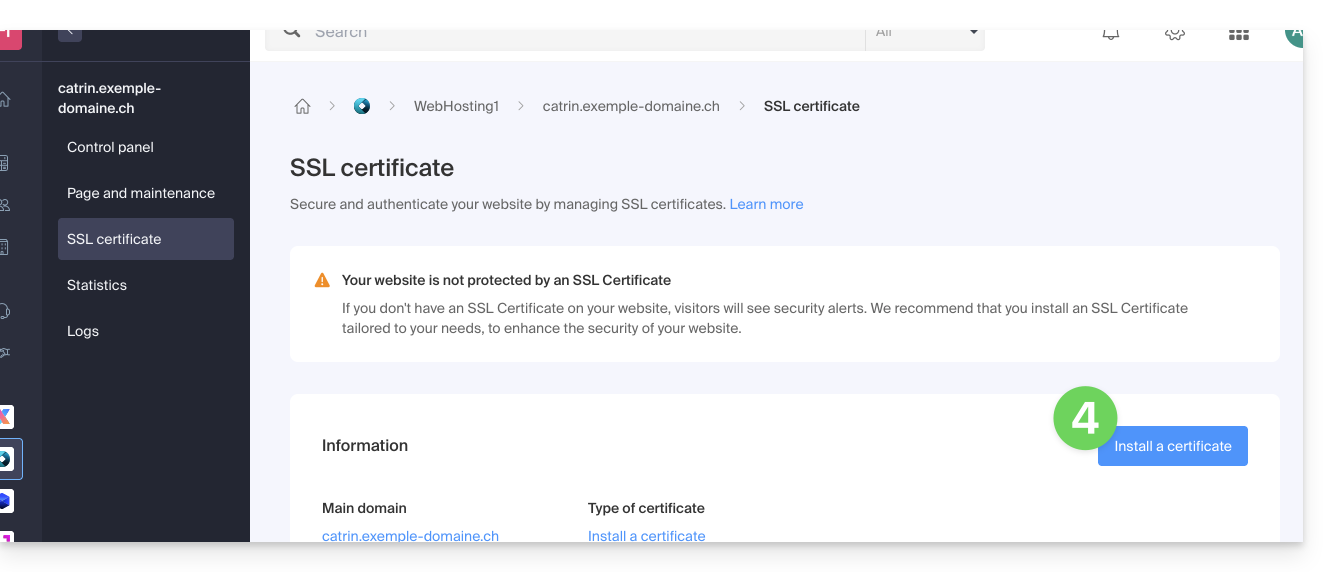Click the orange warning triangle icon
Image resolution: width=1333 pixels, height=572 pixels.
click(322, 281)
